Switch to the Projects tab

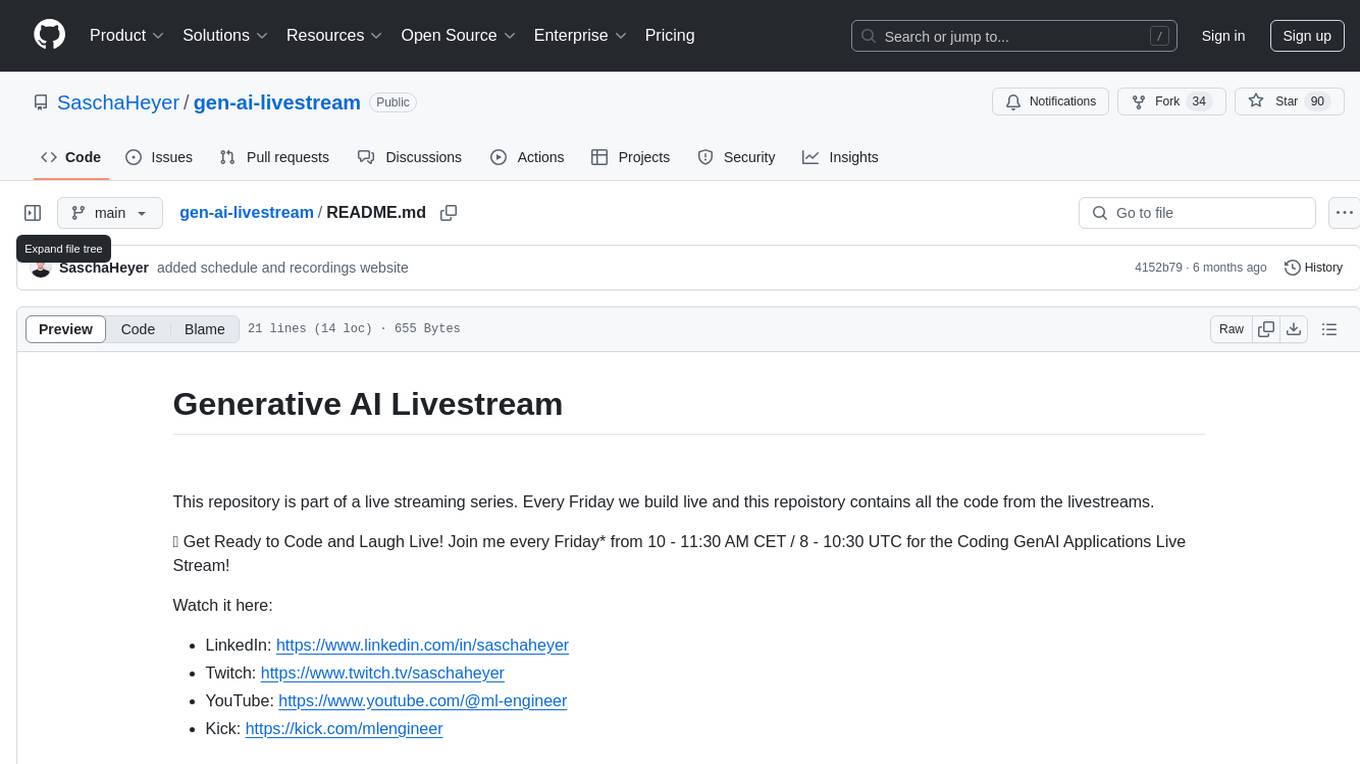630,157
